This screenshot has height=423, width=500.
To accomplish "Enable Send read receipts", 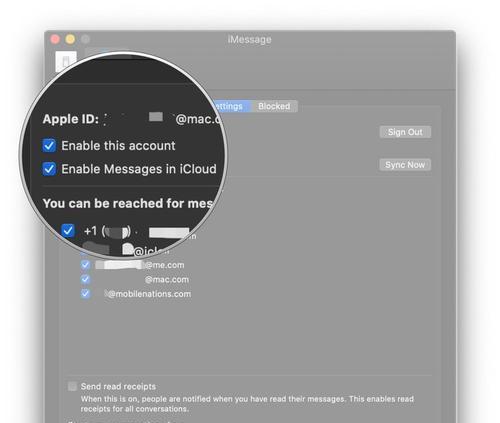I will tap(72, 386).
